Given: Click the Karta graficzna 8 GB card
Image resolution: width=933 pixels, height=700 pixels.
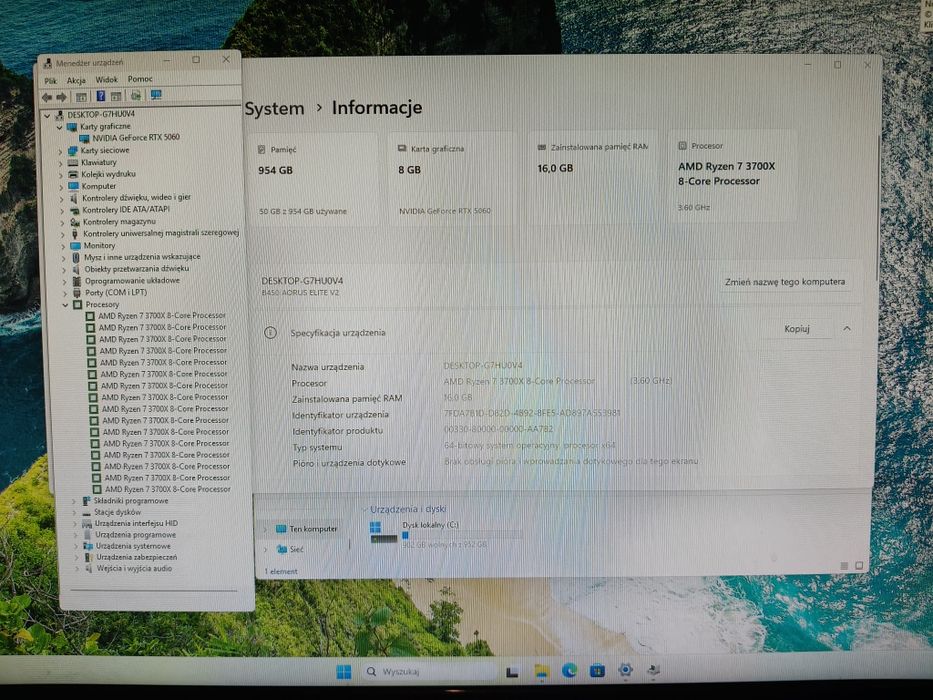Looking at the screenshot, I should point(452,177).
